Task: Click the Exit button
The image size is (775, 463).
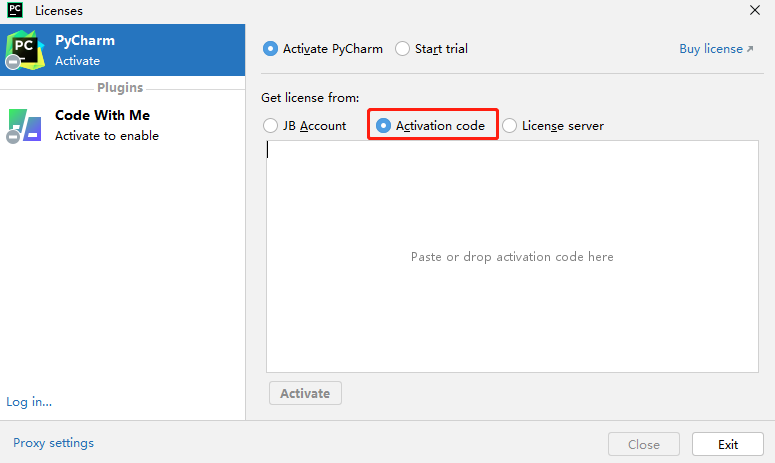Action: tap(728, 445)
